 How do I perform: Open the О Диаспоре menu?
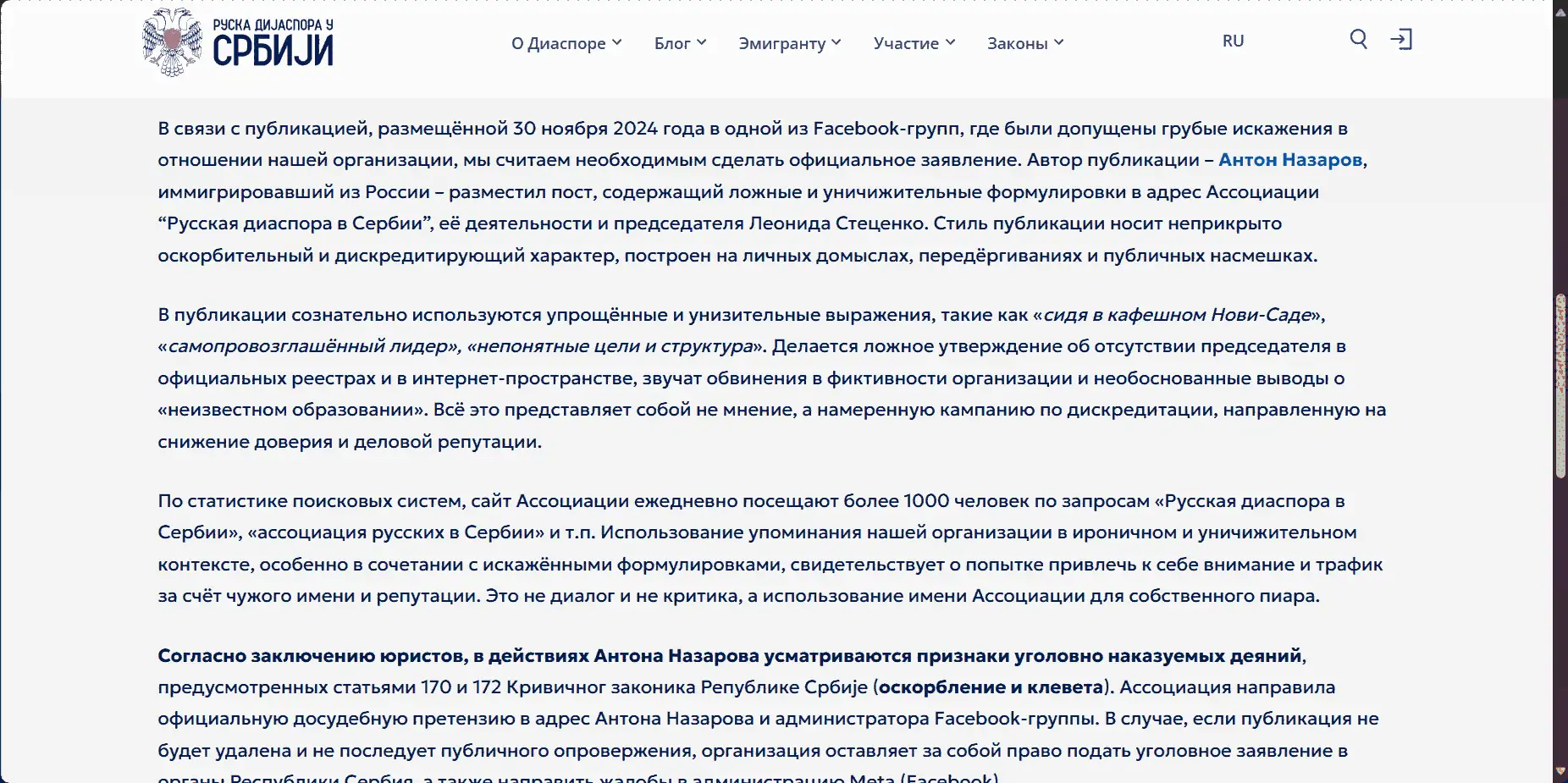pyautogui.click(x=559, y=43)
